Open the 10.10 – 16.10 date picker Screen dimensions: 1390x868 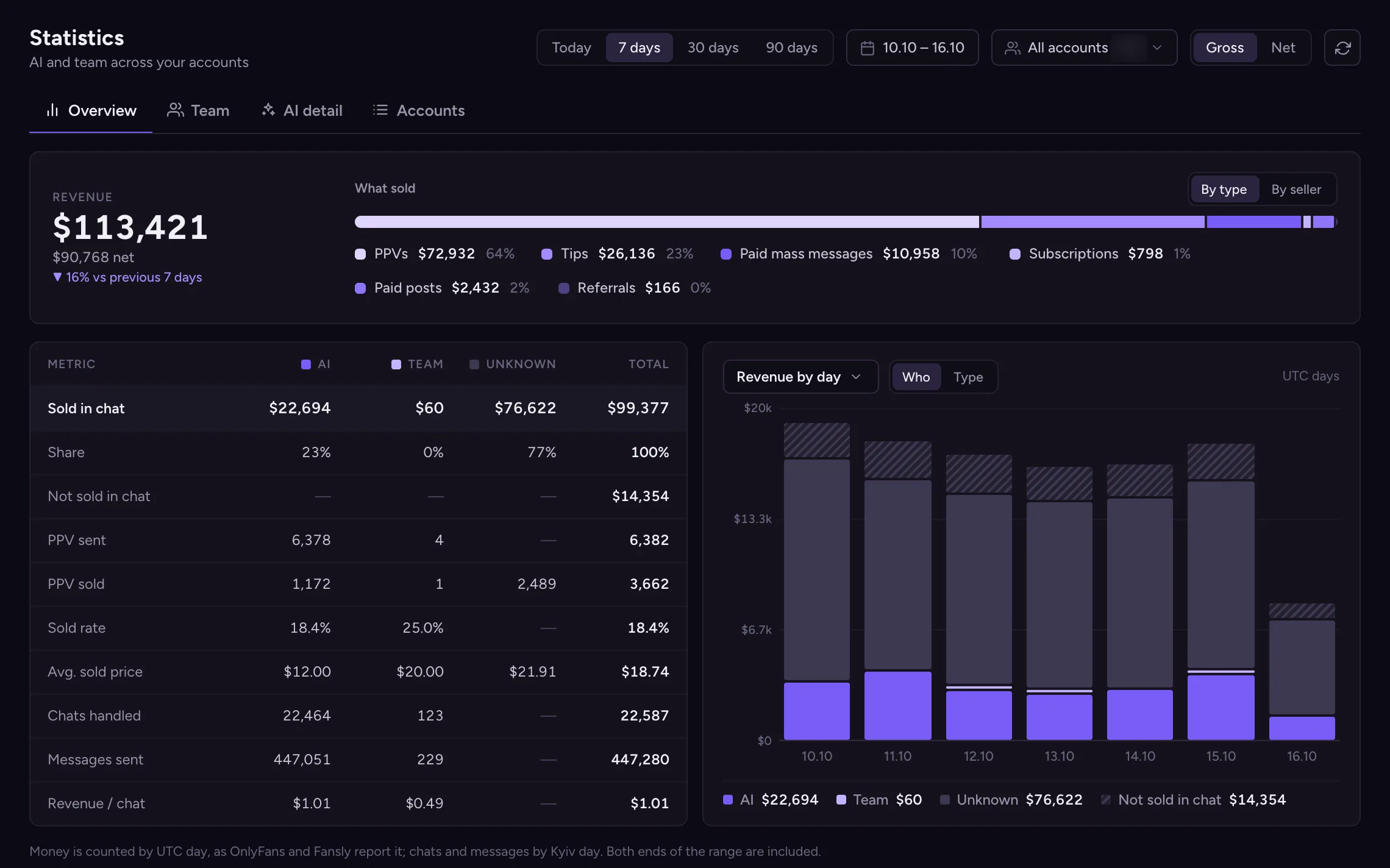click(912, 48)
